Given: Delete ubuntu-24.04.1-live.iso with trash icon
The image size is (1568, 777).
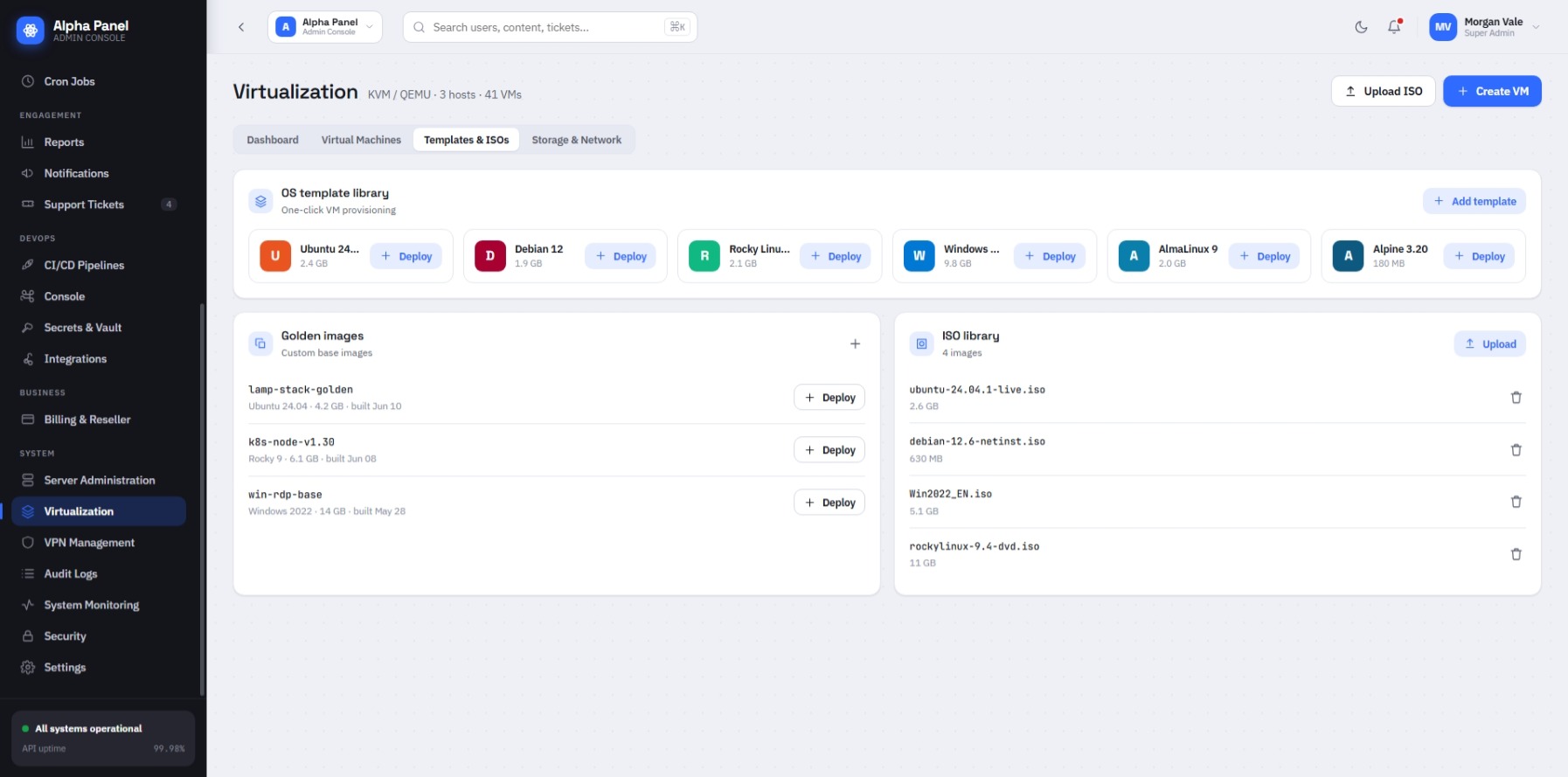Looking at the screenshot, I should 1516,398.
